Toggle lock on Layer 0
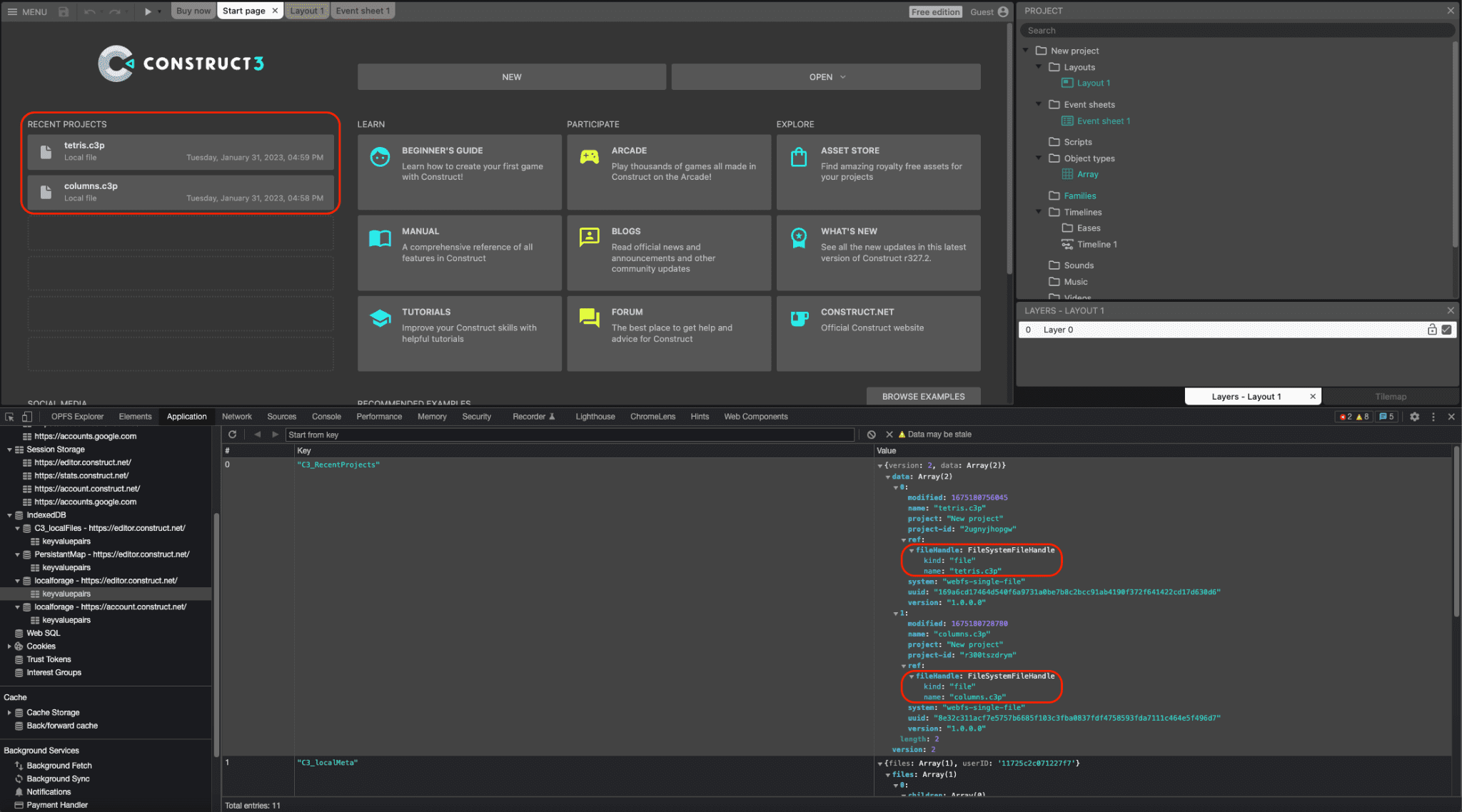The height and width of the screenshot is (812, 1462). pos(1432,329)
